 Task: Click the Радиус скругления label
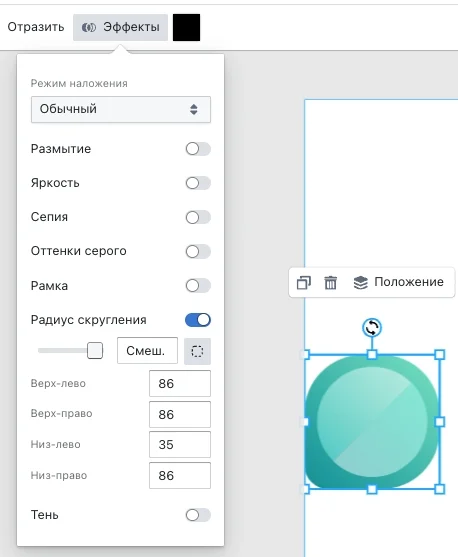tap(88, 320)
